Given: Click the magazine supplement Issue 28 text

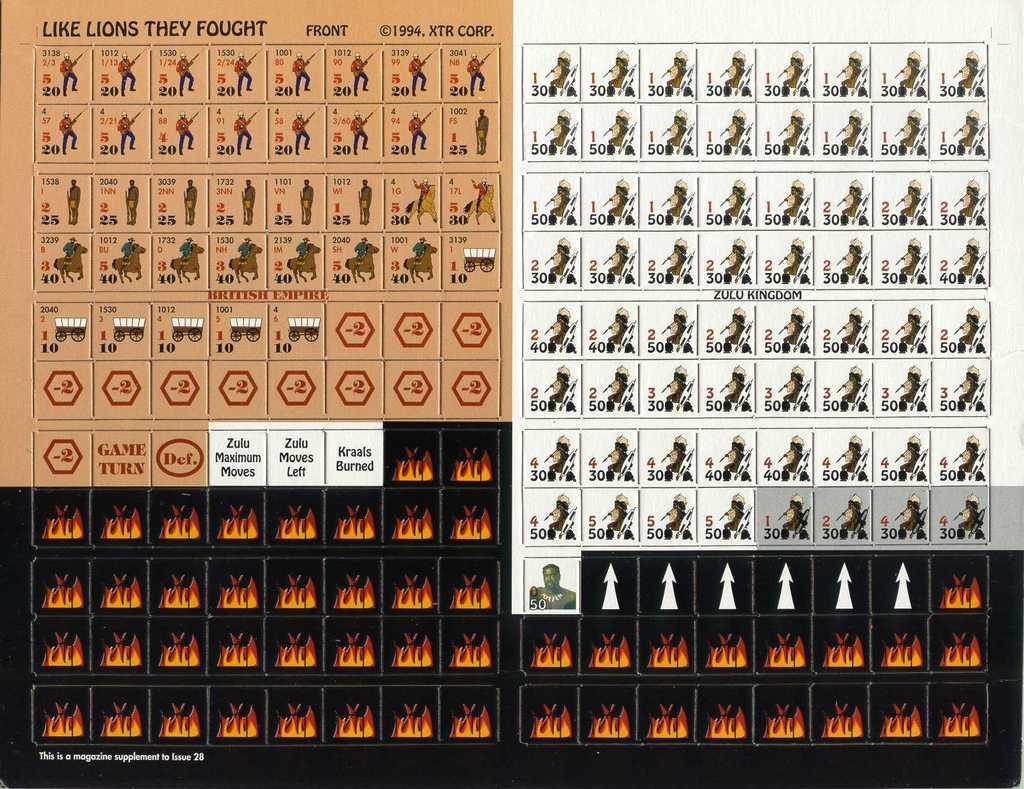Looking at the screenshot, I should [x=121, y=757].
